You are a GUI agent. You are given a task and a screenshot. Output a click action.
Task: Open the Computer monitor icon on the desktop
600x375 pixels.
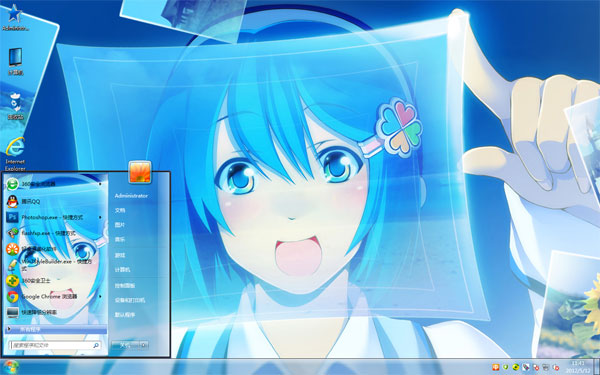point(15,61)
